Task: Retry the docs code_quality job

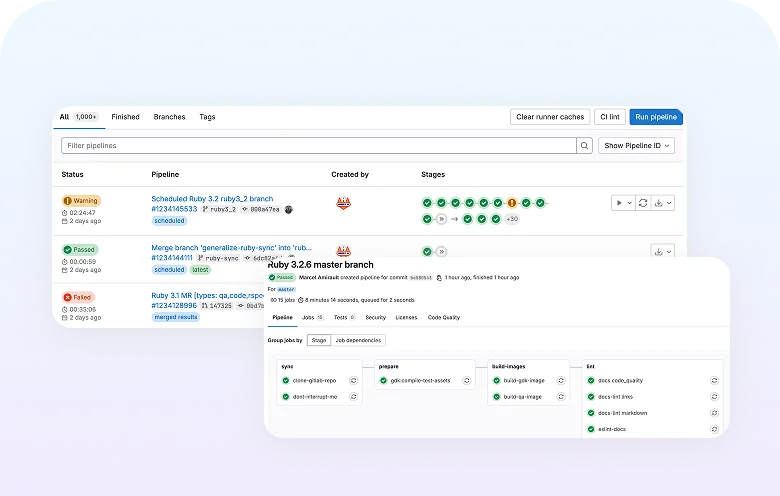Action: 714,381
